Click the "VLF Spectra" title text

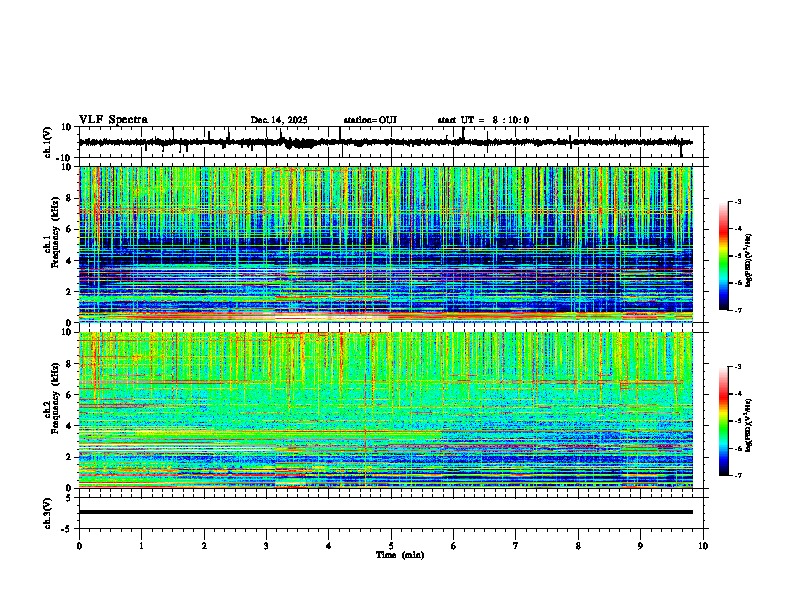[x=113, y=120]
